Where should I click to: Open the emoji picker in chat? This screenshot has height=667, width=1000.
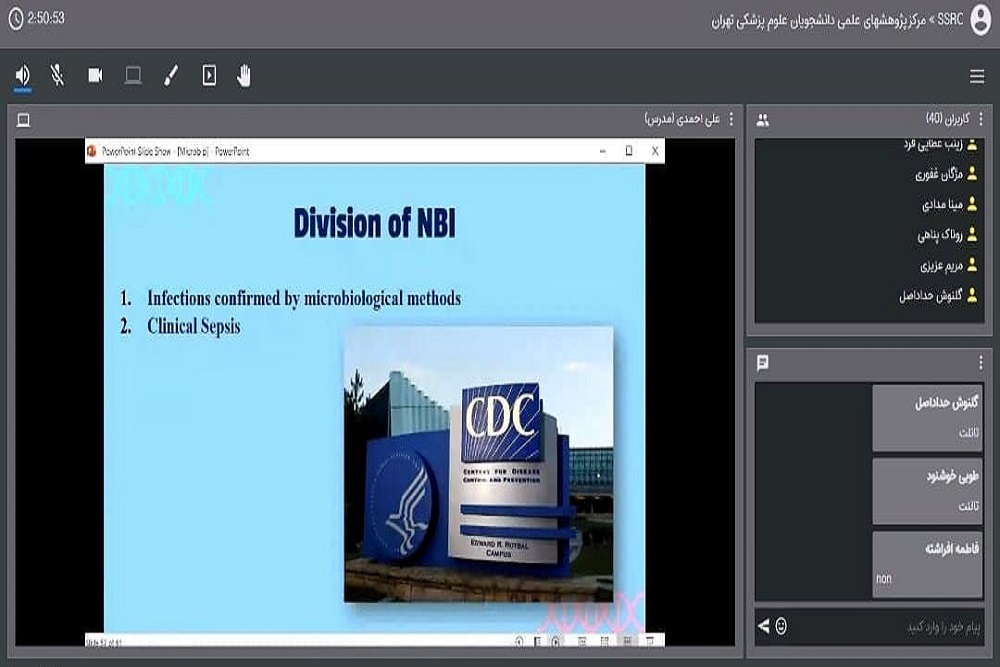point(781,626)
